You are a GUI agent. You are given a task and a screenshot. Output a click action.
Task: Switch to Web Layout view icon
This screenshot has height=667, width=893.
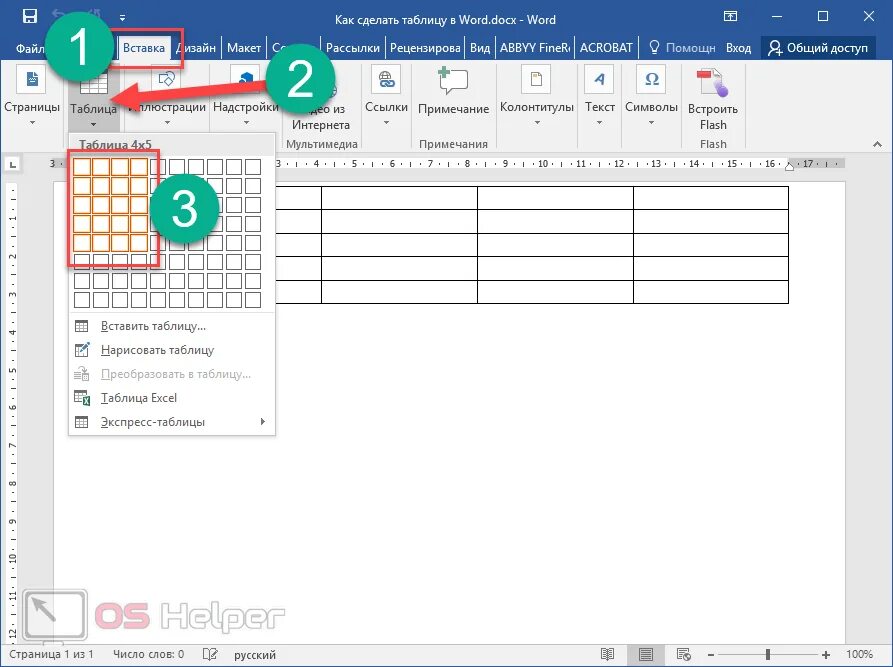point(683,654)
